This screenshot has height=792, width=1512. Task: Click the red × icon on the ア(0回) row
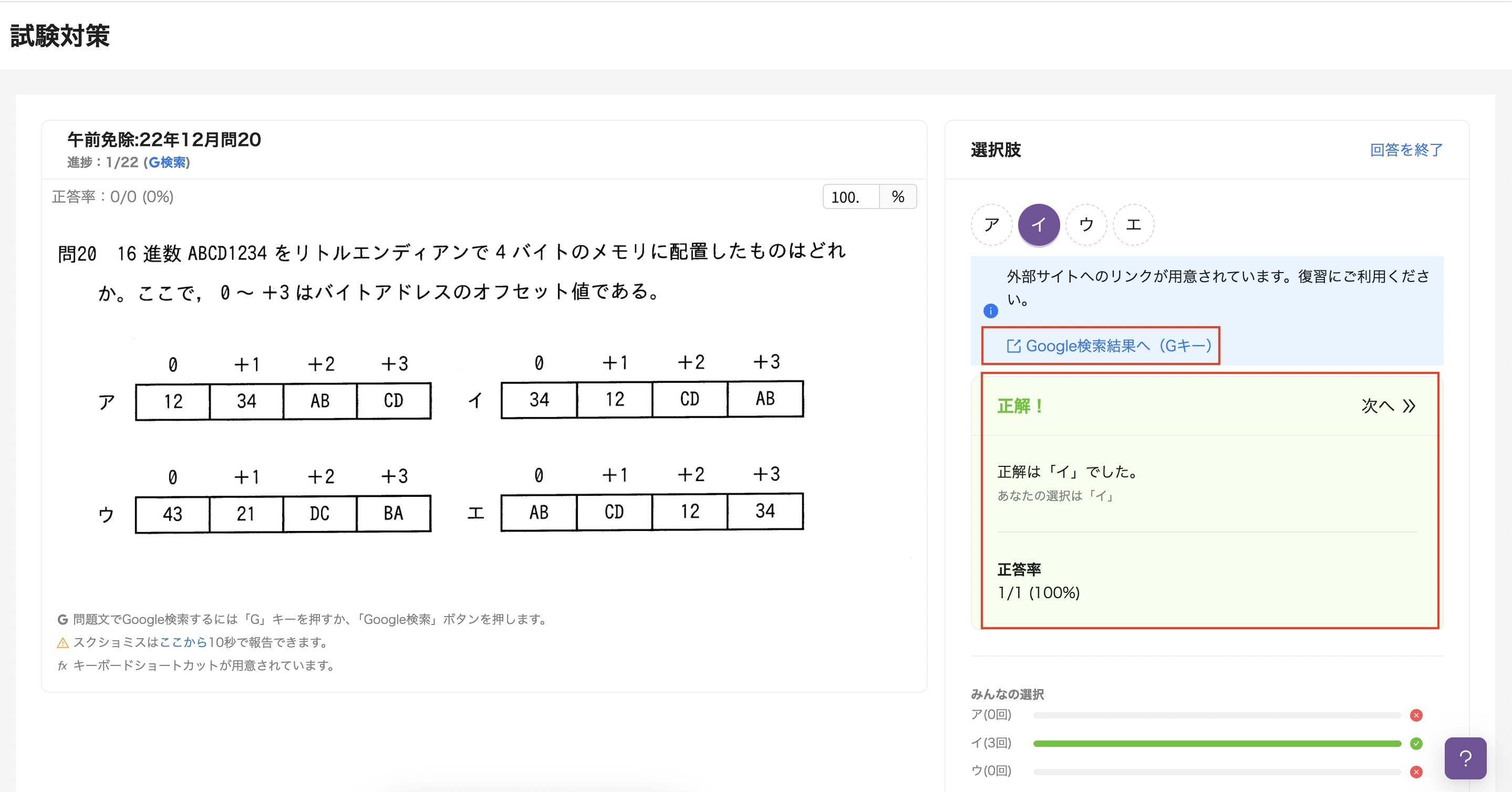1417,715
